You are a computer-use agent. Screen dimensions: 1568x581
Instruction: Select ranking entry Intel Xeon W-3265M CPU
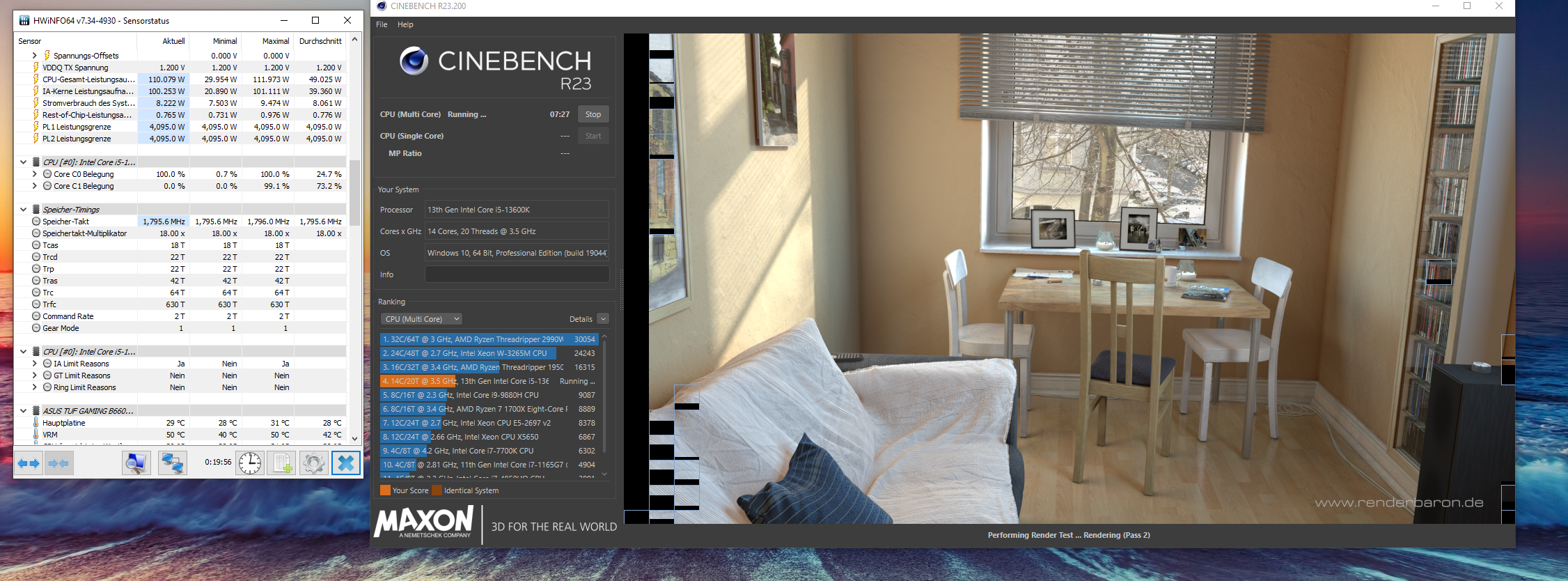489,353
